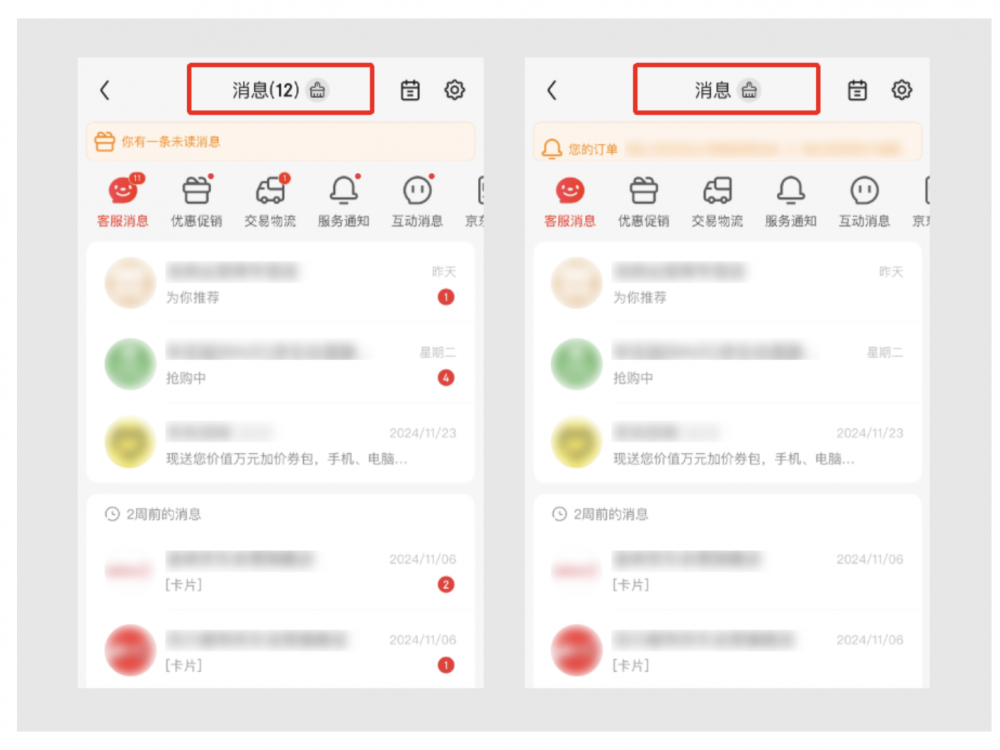
Task: Select 交易物流 tab on right screen
Action: tap(717, 201)
